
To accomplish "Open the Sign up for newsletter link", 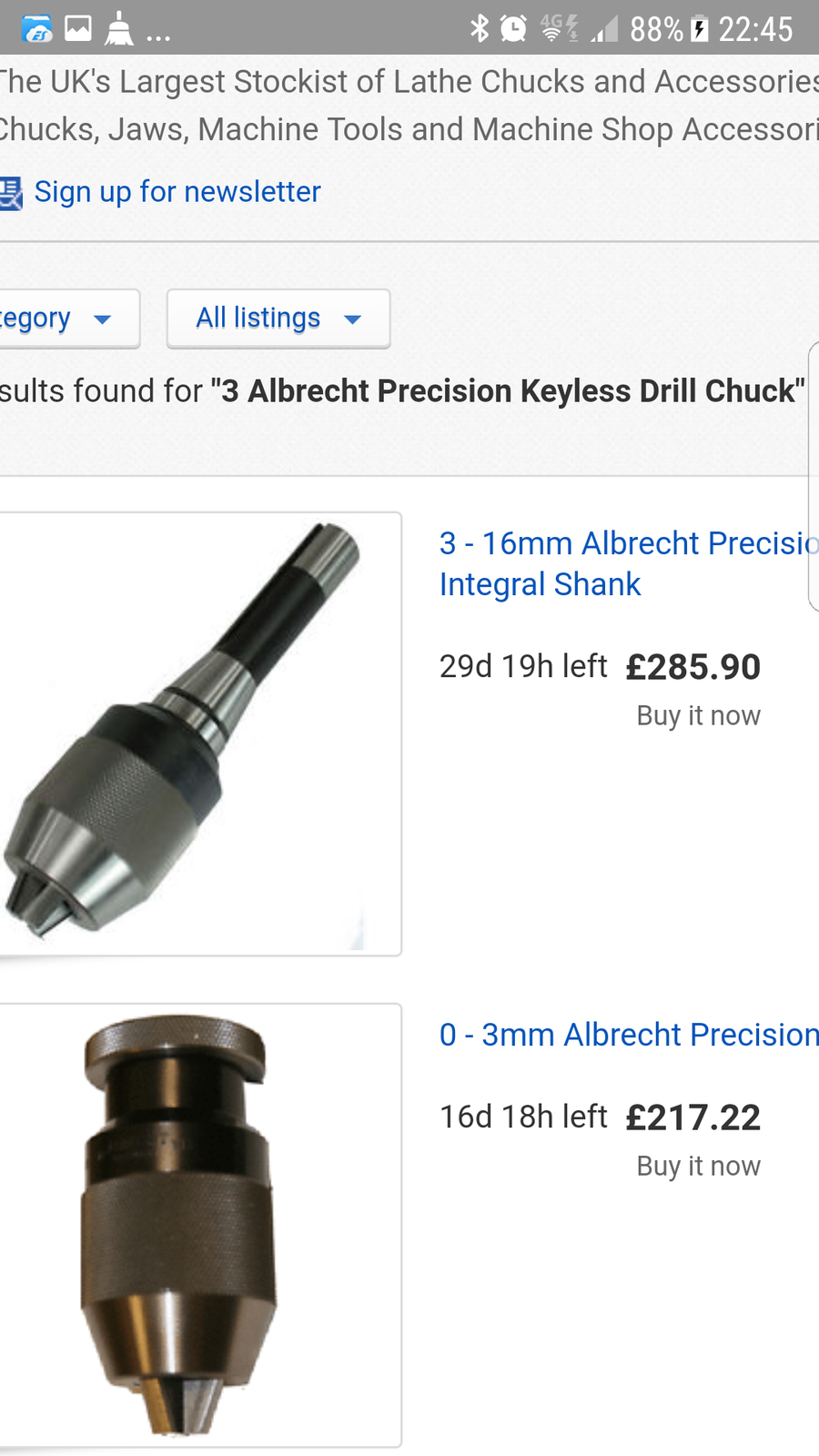I will point(177,192).
